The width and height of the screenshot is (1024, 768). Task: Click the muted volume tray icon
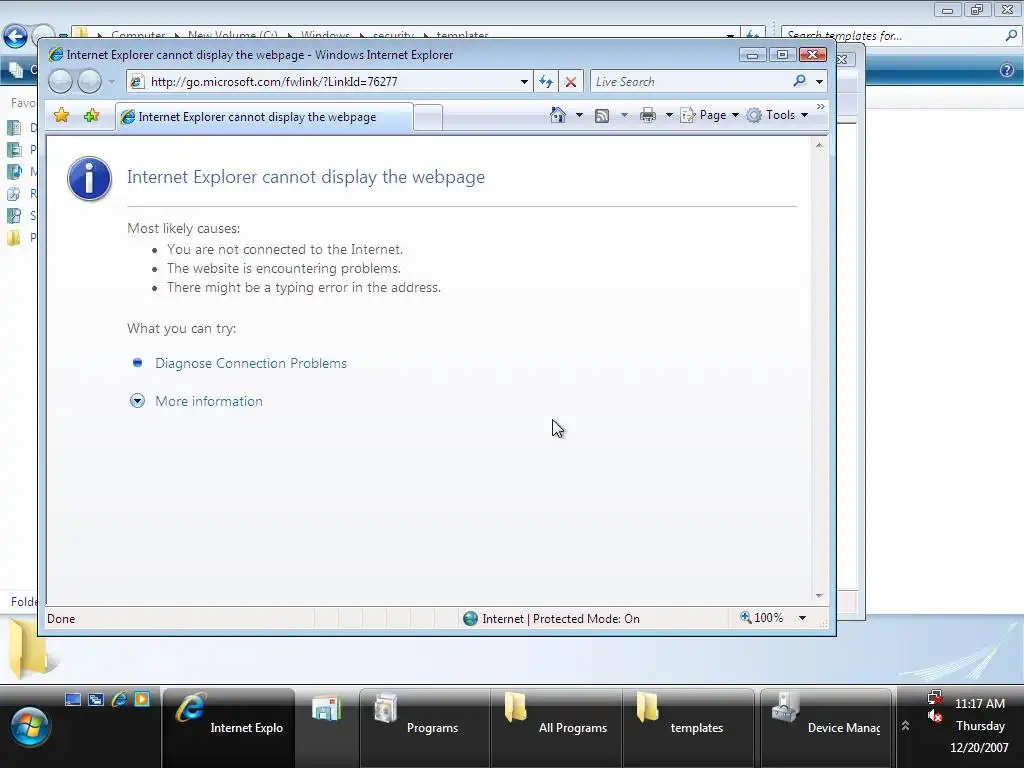935,716
